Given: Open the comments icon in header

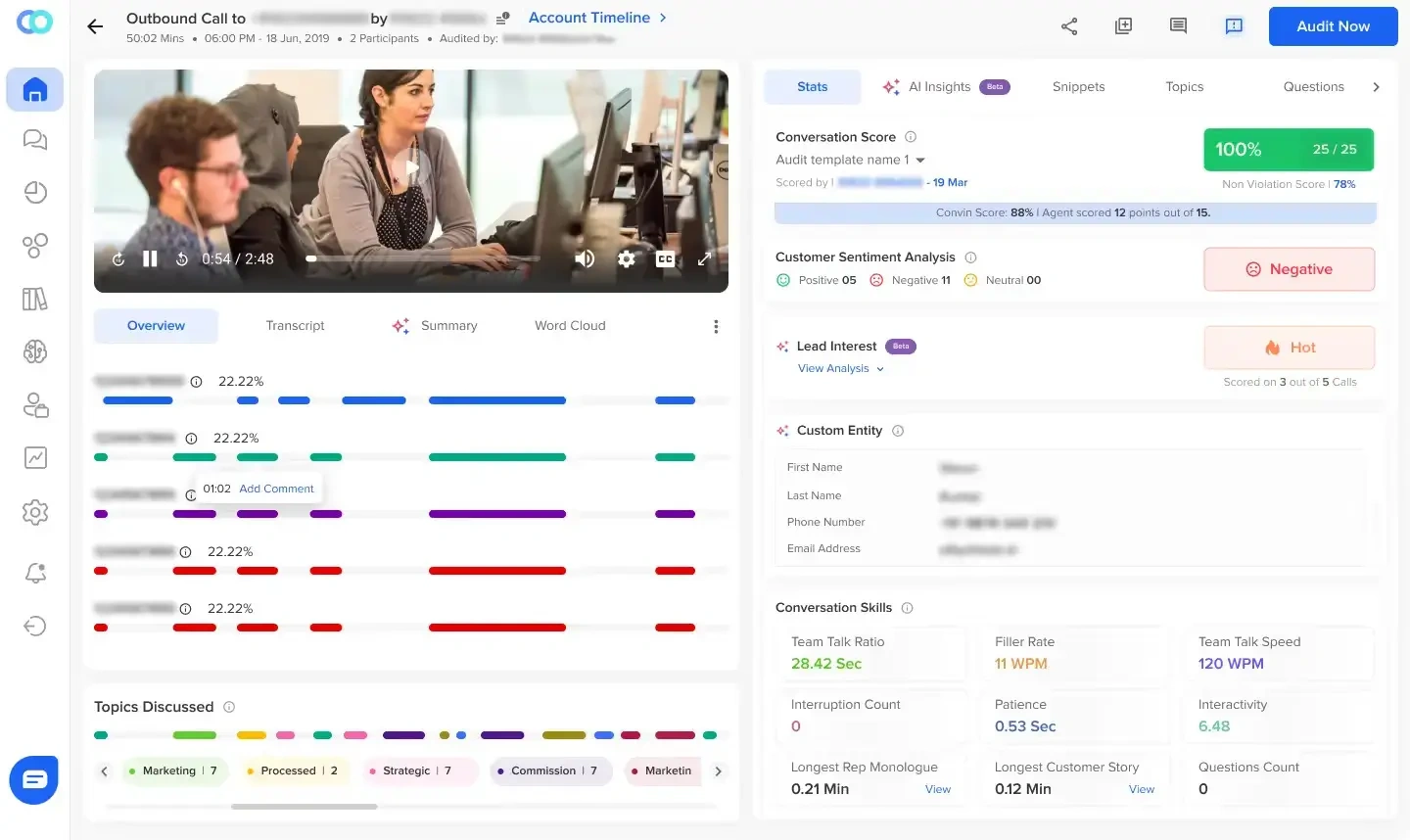Looking at the screenshot, I should (x=1179, y=26).
